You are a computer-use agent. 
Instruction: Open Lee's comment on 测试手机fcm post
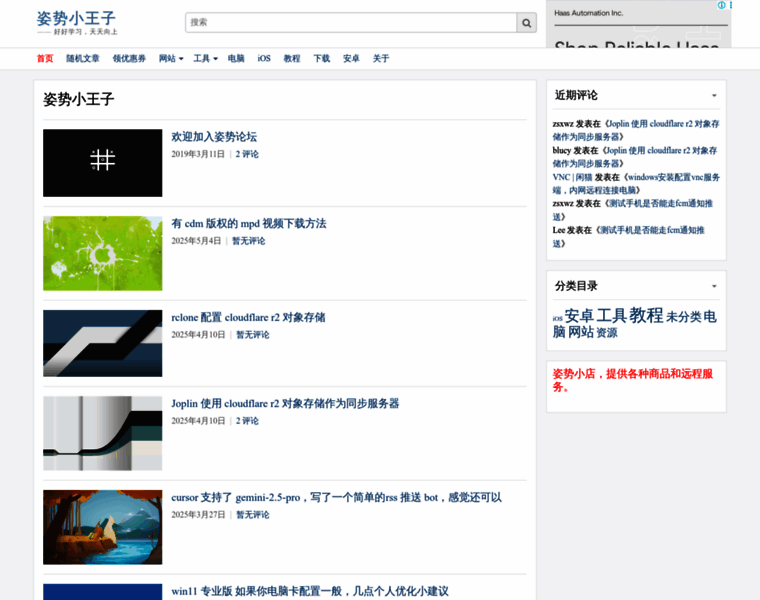628,237
